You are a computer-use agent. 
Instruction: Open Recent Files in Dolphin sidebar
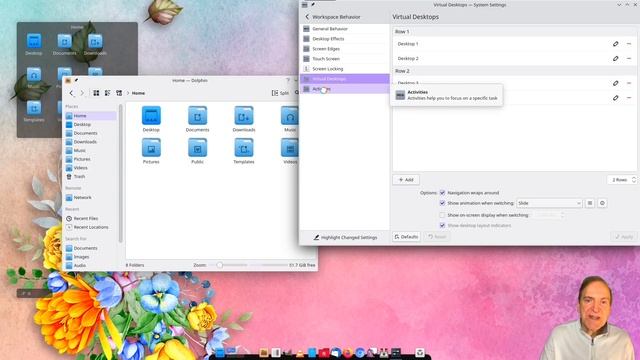[x=91, y=218]
